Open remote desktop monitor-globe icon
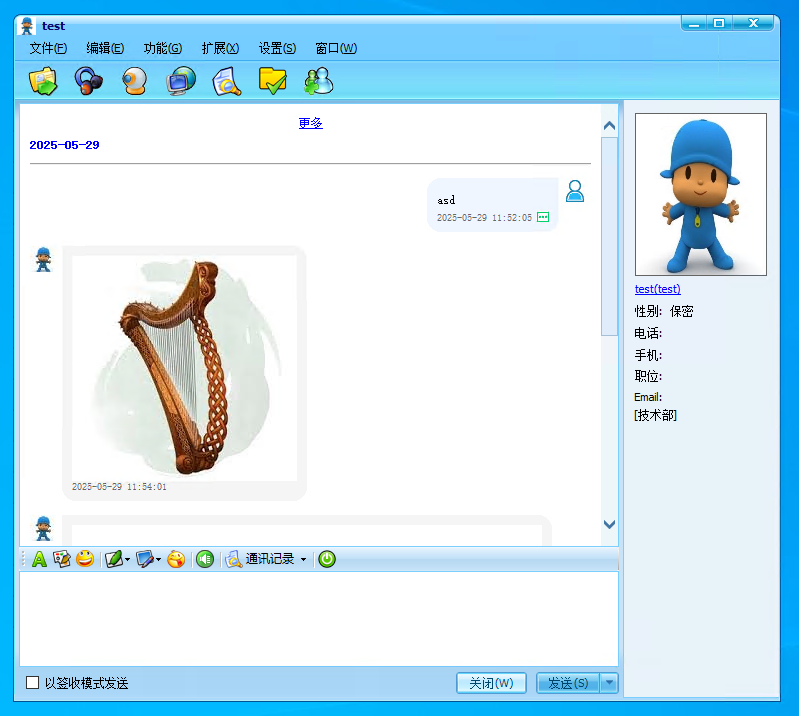 181,81
